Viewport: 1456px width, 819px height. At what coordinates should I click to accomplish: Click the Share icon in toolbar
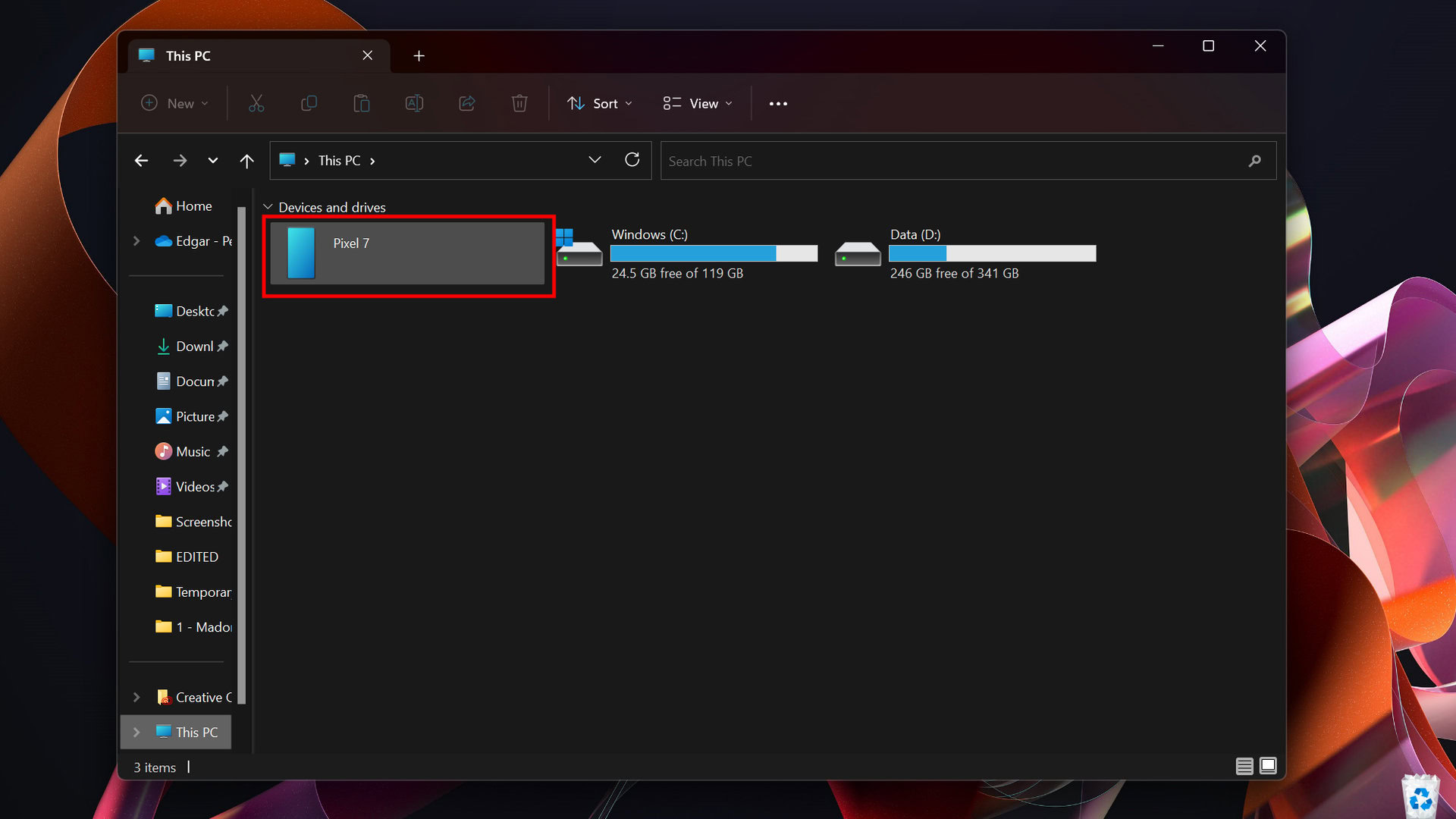467,103
